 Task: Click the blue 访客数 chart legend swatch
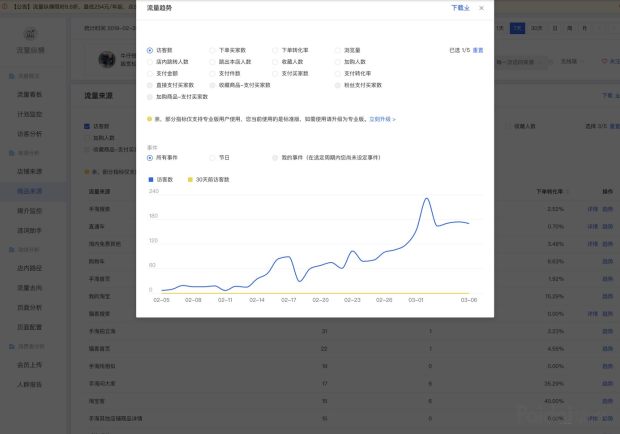point(151,179)
